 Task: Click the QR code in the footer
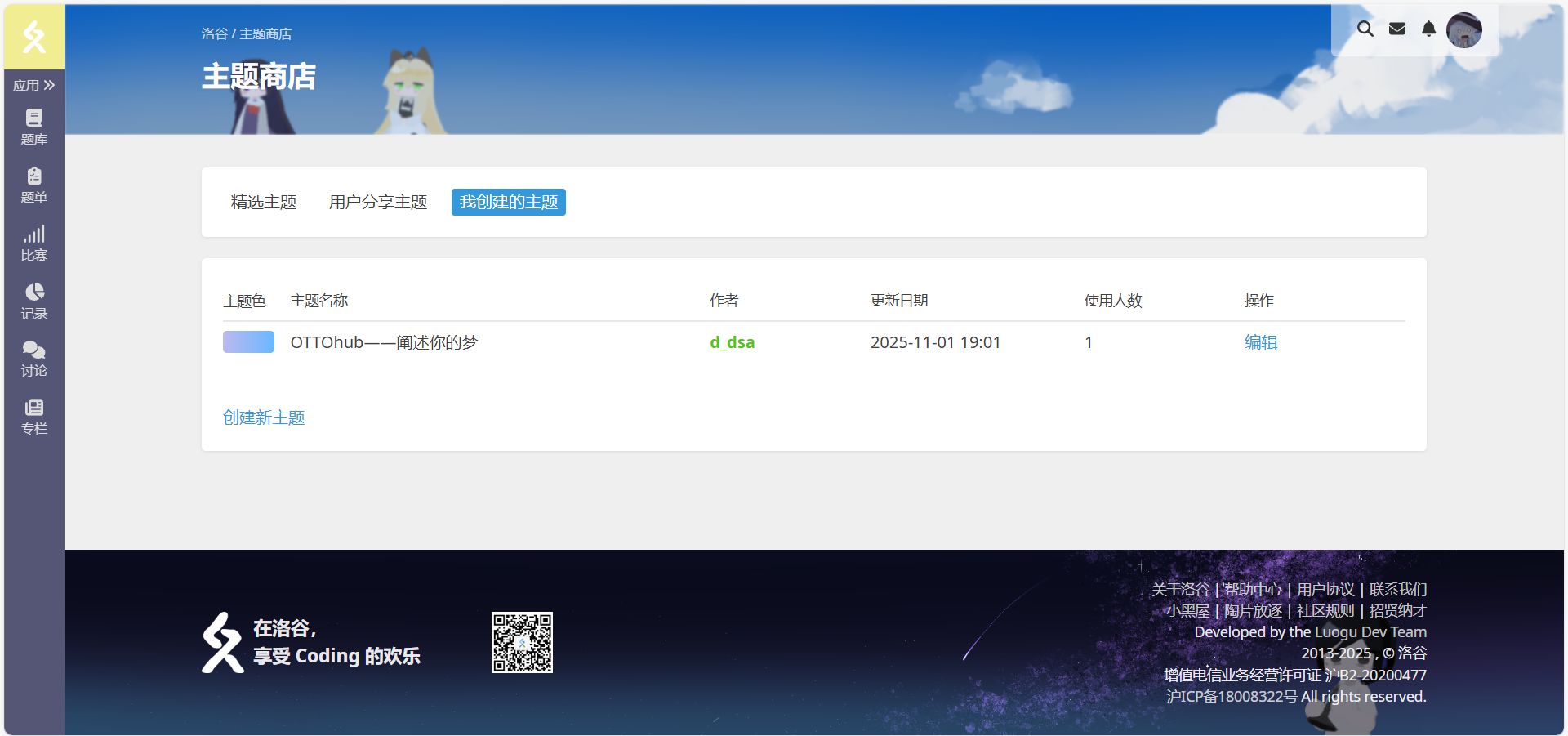522,642
